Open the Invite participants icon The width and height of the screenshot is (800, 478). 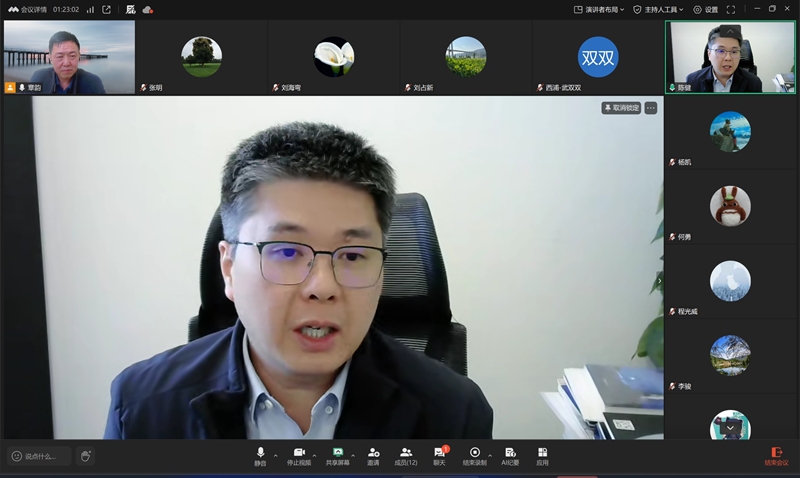[373, 456]
